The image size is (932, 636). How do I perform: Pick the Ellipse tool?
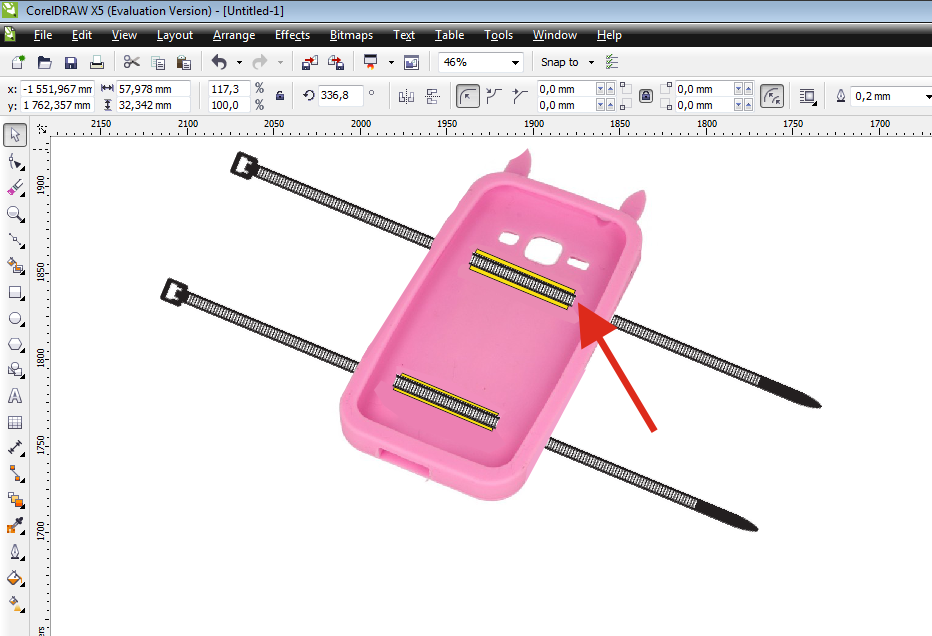[x=15, y=319]
